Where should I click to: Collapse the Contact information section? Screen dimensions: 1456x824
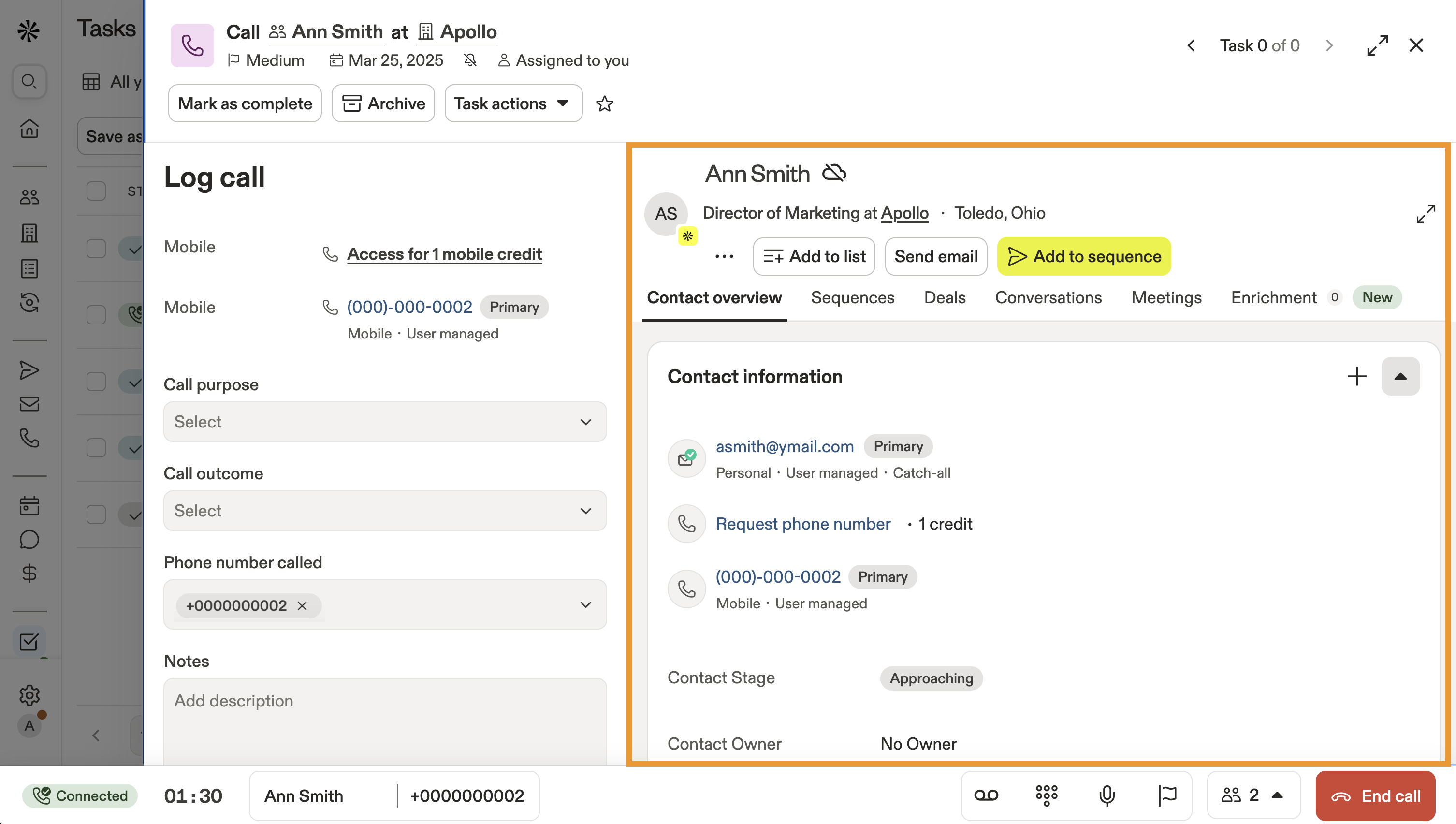(x=1400, y=376)
